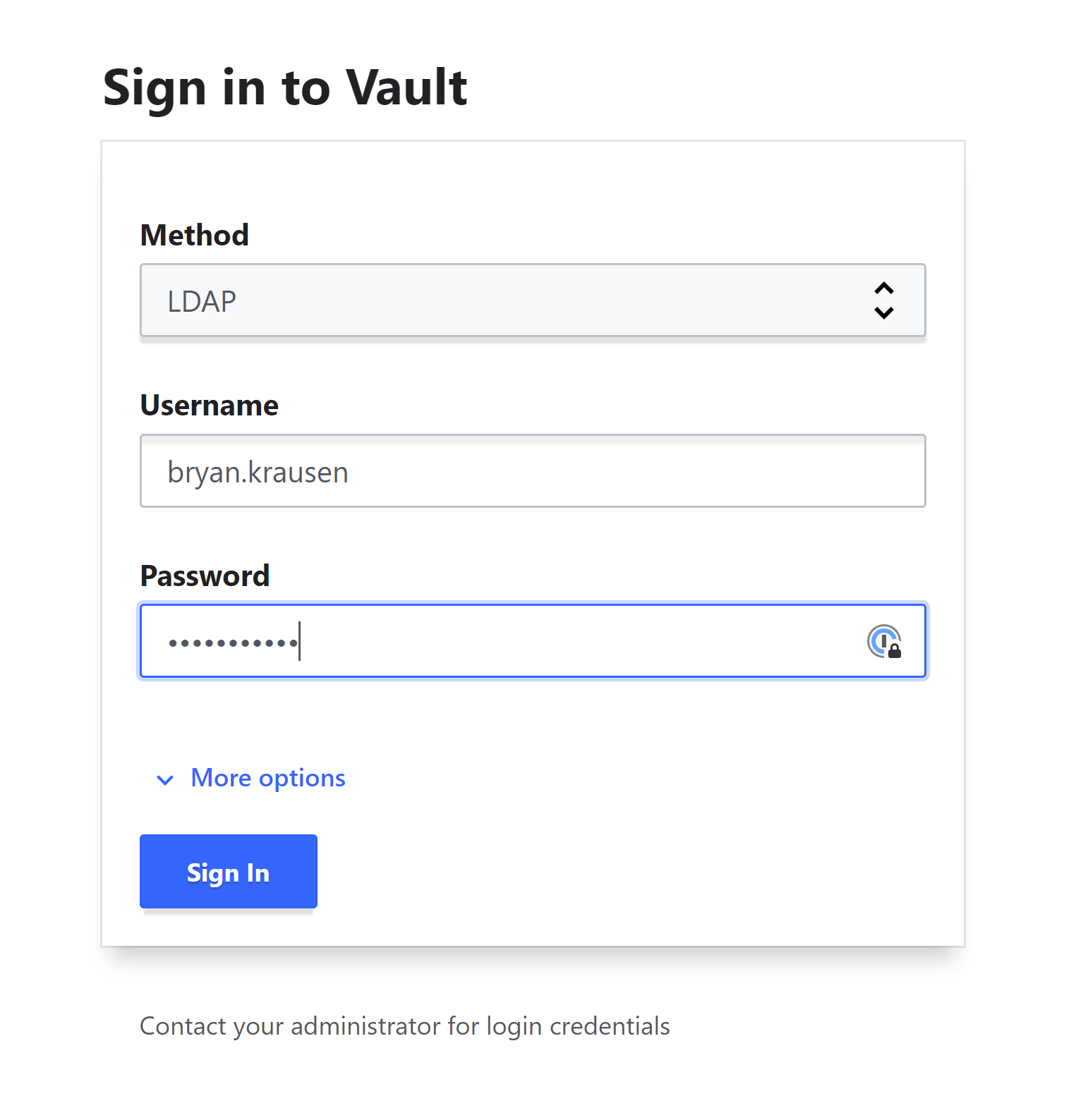
Task: Click the Username field label
Action: [x=210, y=406]
